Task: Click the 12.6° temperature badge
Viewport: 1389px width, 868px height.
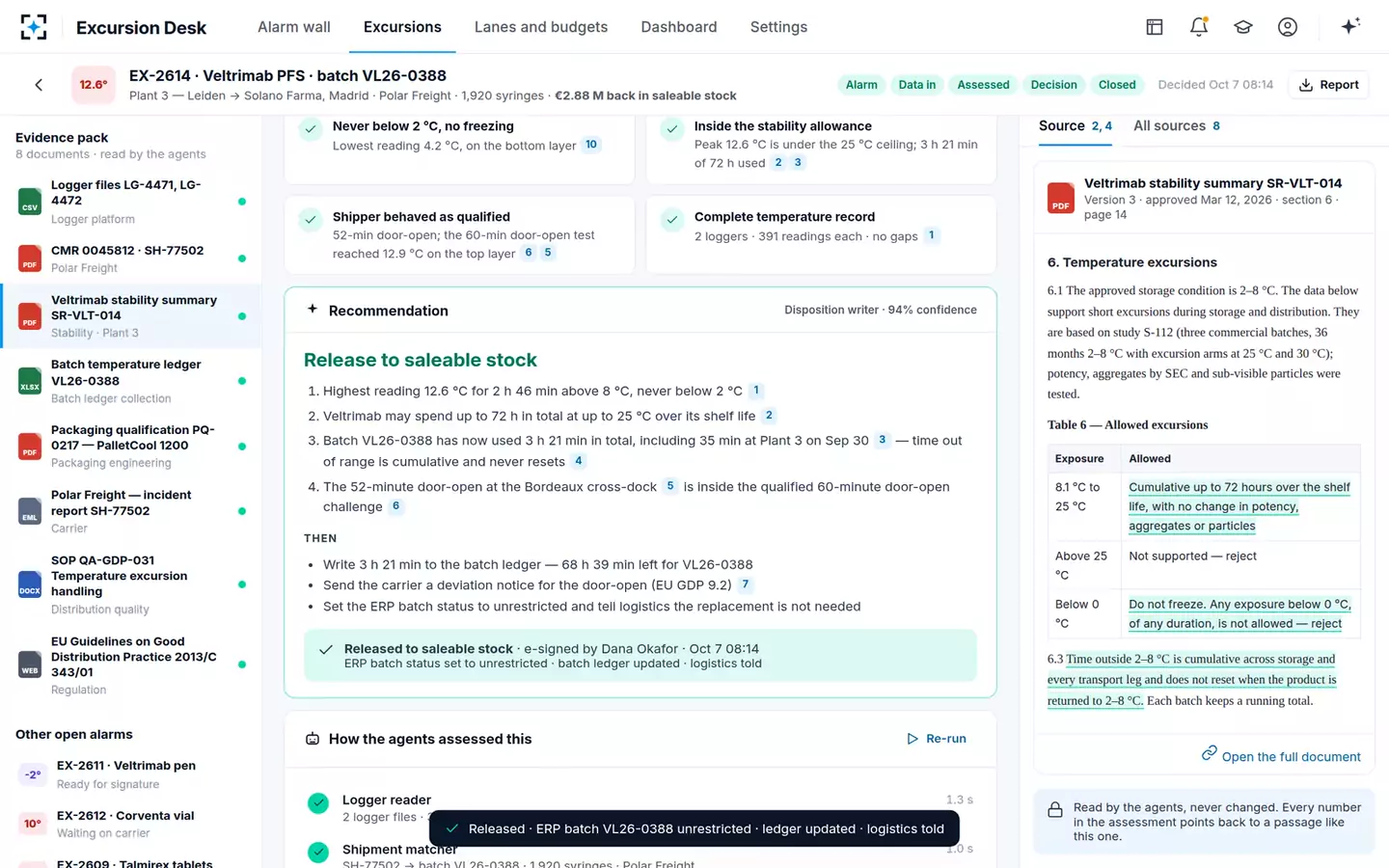Action: tap(94, 85)
